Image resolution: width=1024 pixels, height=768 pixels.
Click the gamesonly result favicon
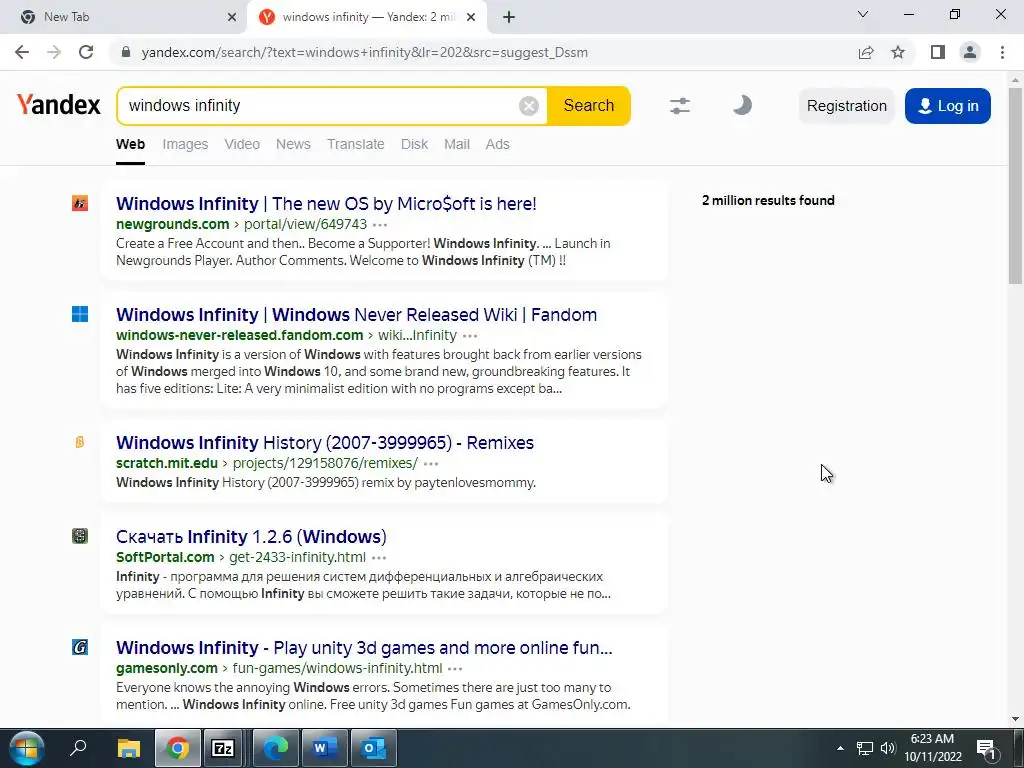click(x=80, y=647)
